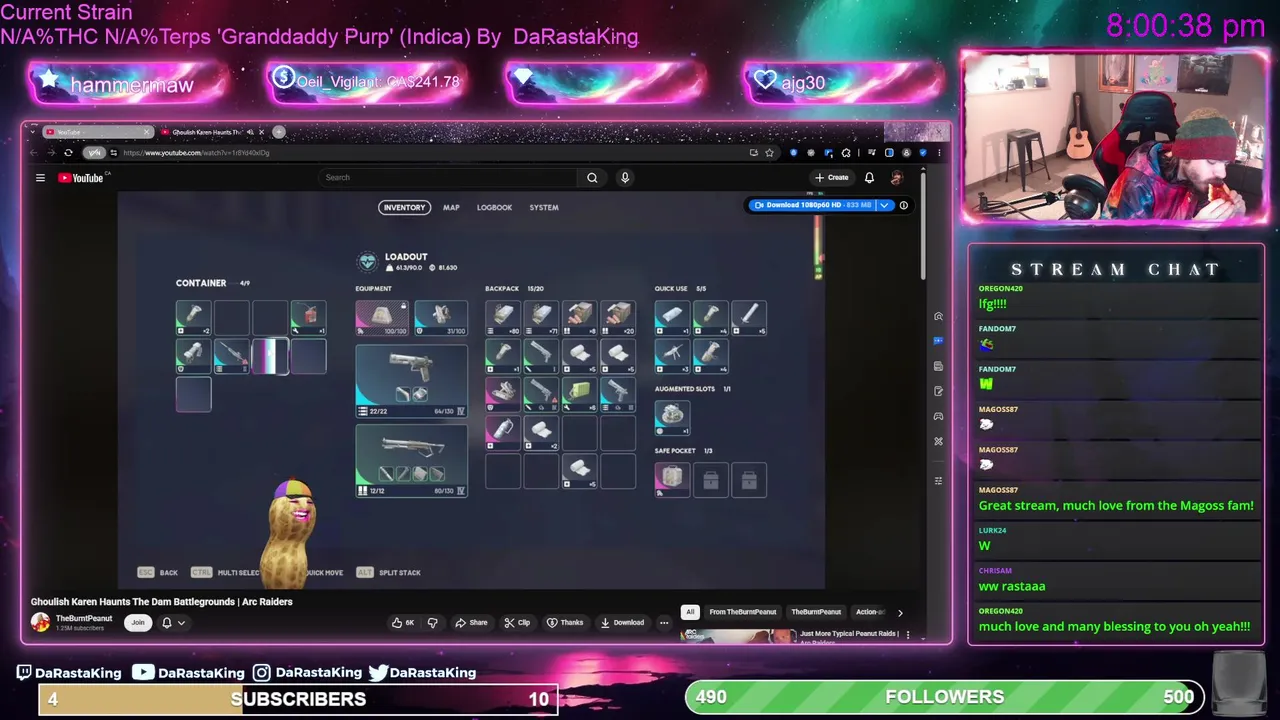Viewport: 1280px width, 720px height.
Task: Select the red fuel canister in Container
Action: point(308,317)
